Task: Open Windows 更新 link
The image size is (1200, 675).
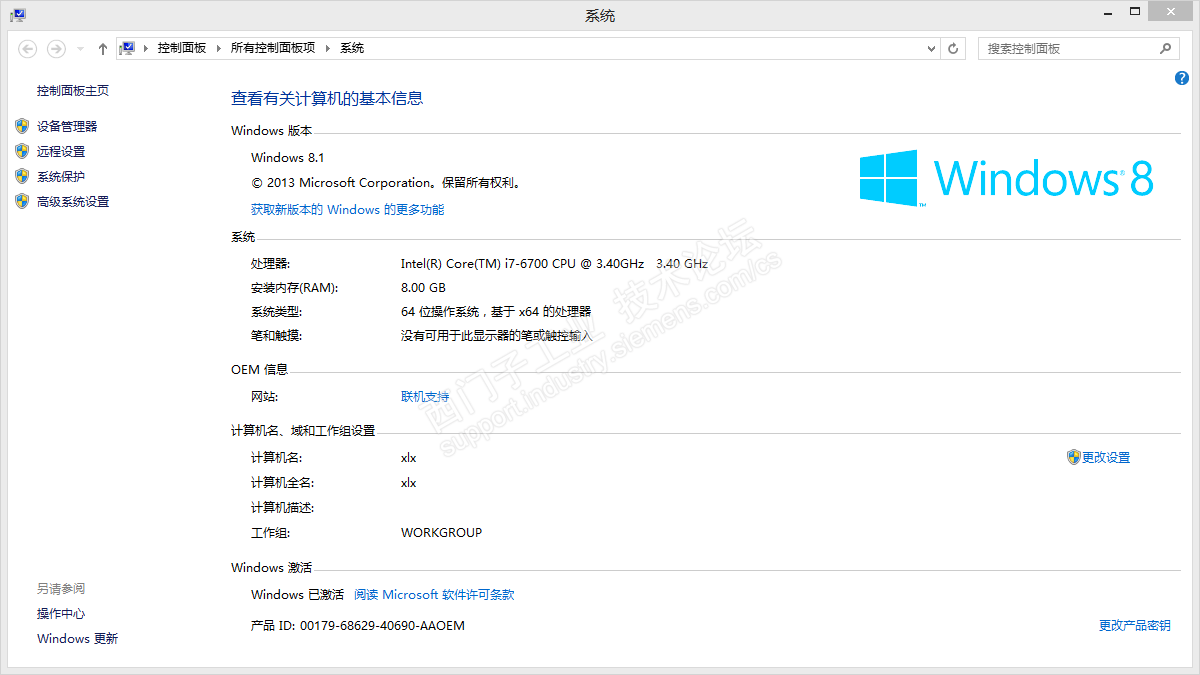Action: pyautogui.click(x=78, y=639)
